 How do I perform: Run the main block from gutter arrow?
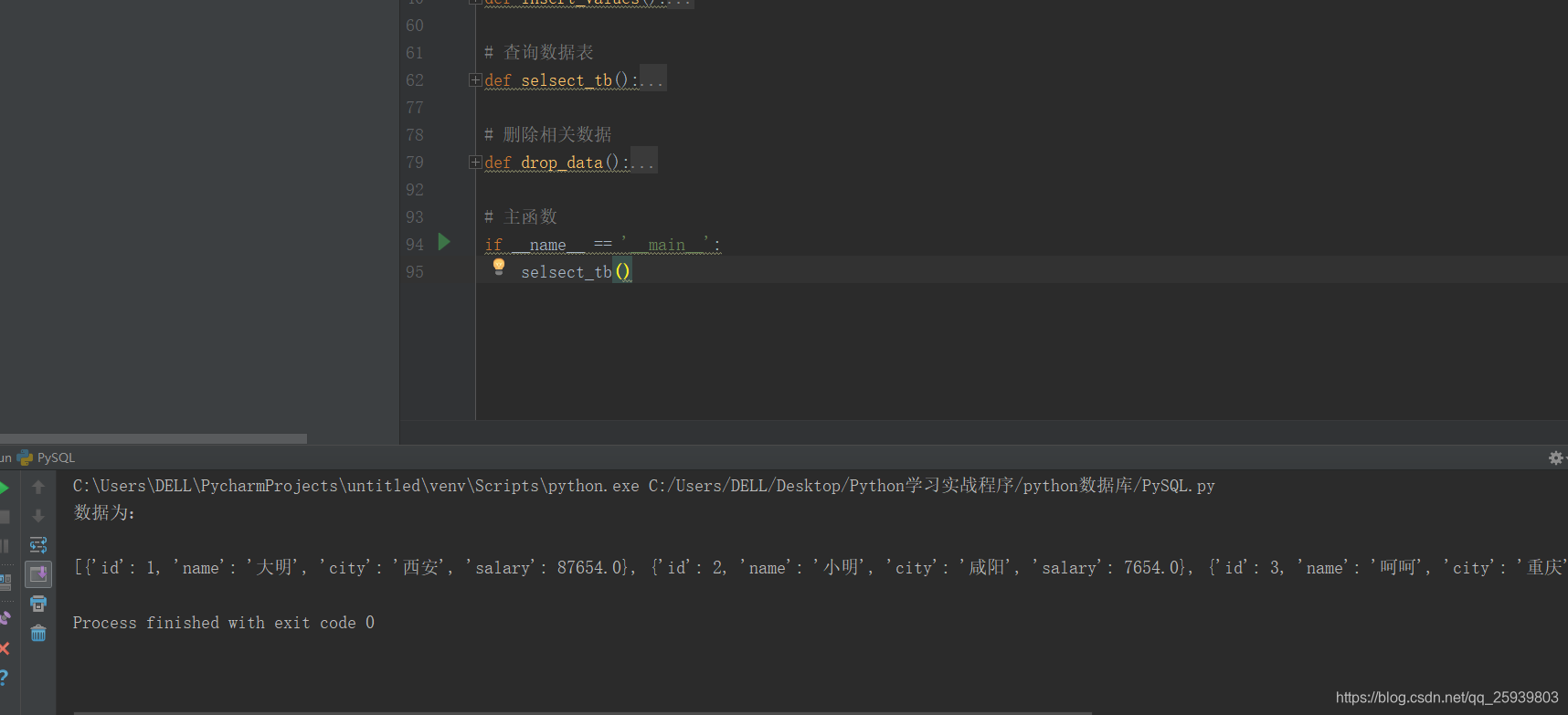tap(444, 242)
